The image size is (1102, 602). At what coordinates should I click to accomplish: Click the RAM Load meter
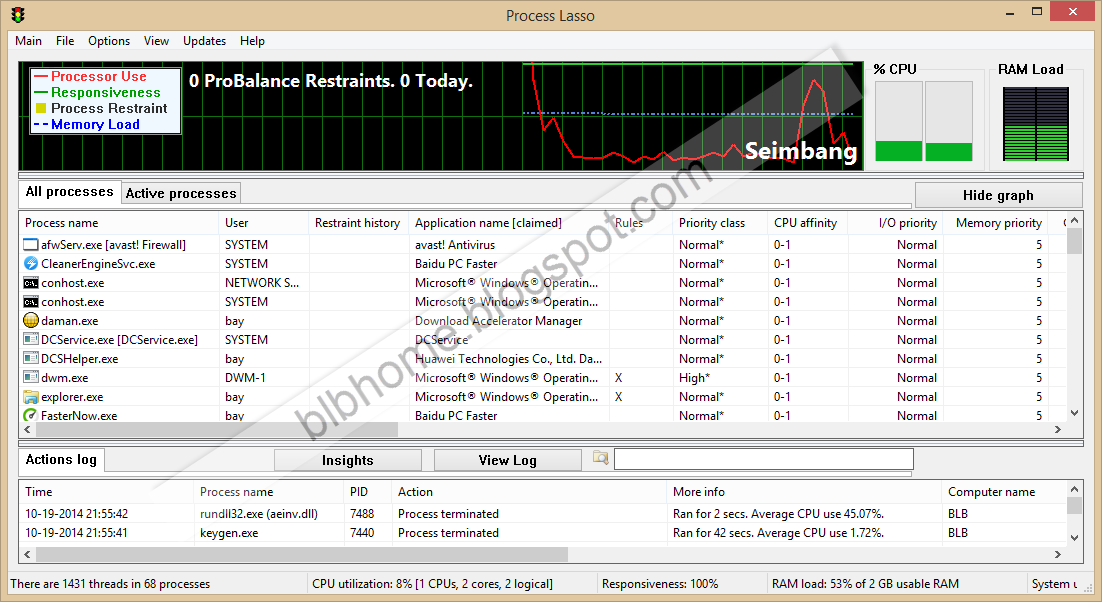pos(1035,124)
